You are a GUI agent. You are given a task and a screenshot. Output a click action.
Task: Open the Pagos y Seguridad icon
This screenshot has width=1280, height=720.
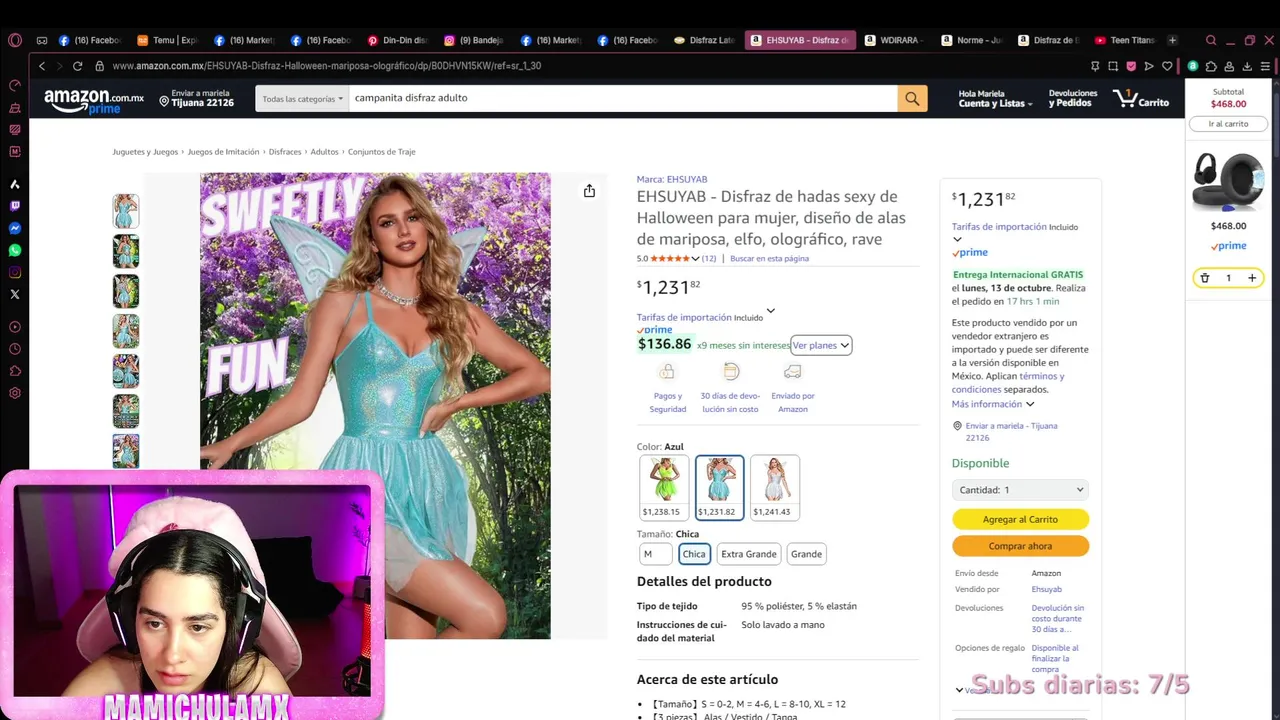coord(667,372)
